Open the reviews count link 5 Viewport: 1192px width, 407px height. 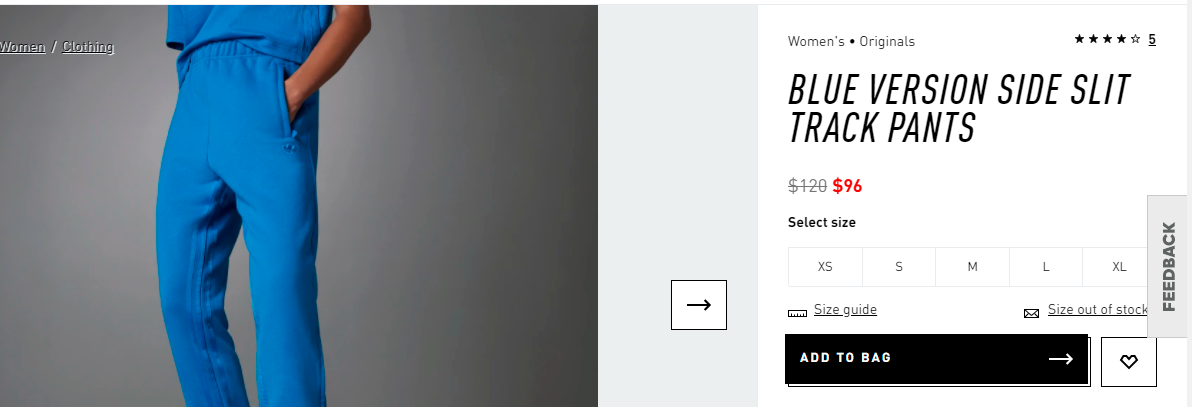tap(1152, 40)
